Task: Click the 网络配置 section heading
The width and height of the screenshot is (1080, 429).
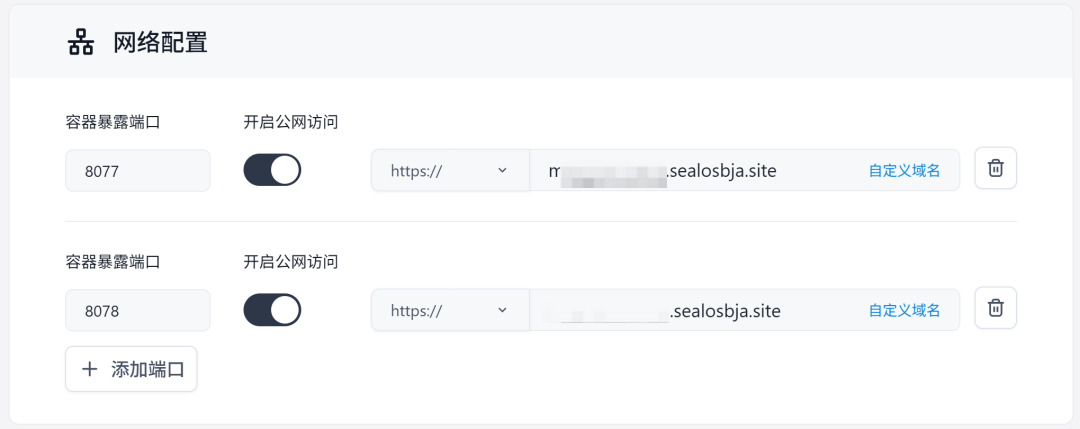Action: click(160, 43)
